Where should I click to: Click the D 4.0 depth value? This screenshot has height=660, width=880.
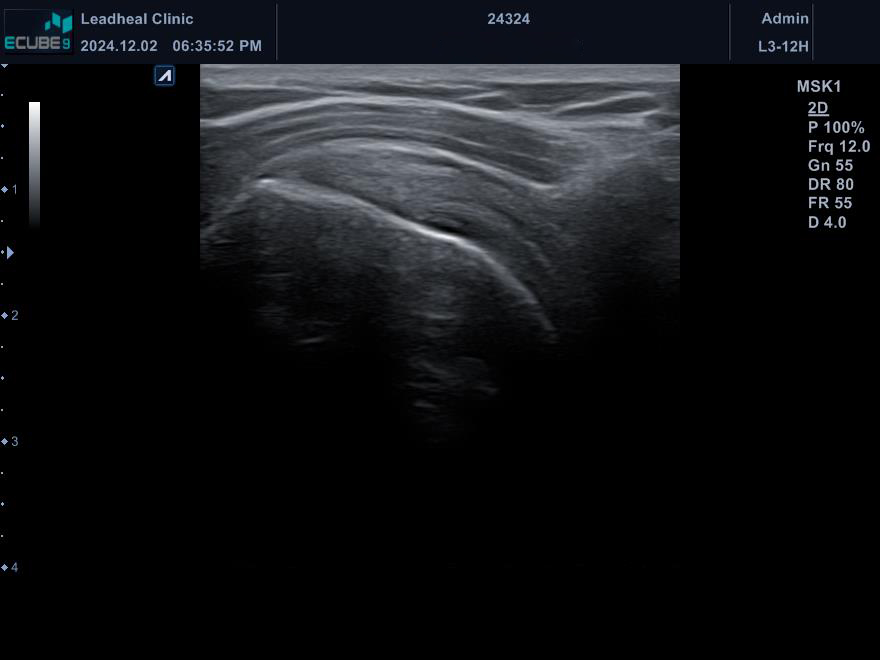(x=827, y=222)
